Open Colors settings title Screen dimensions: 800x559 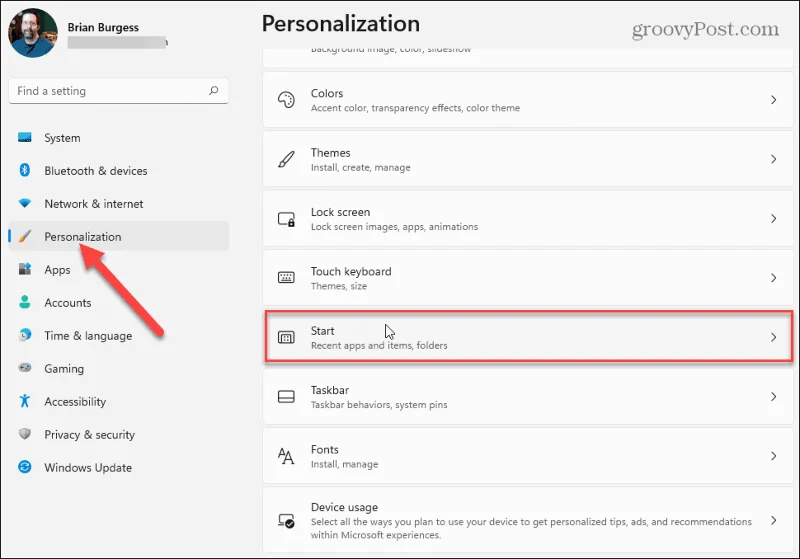tap(327, 93)
